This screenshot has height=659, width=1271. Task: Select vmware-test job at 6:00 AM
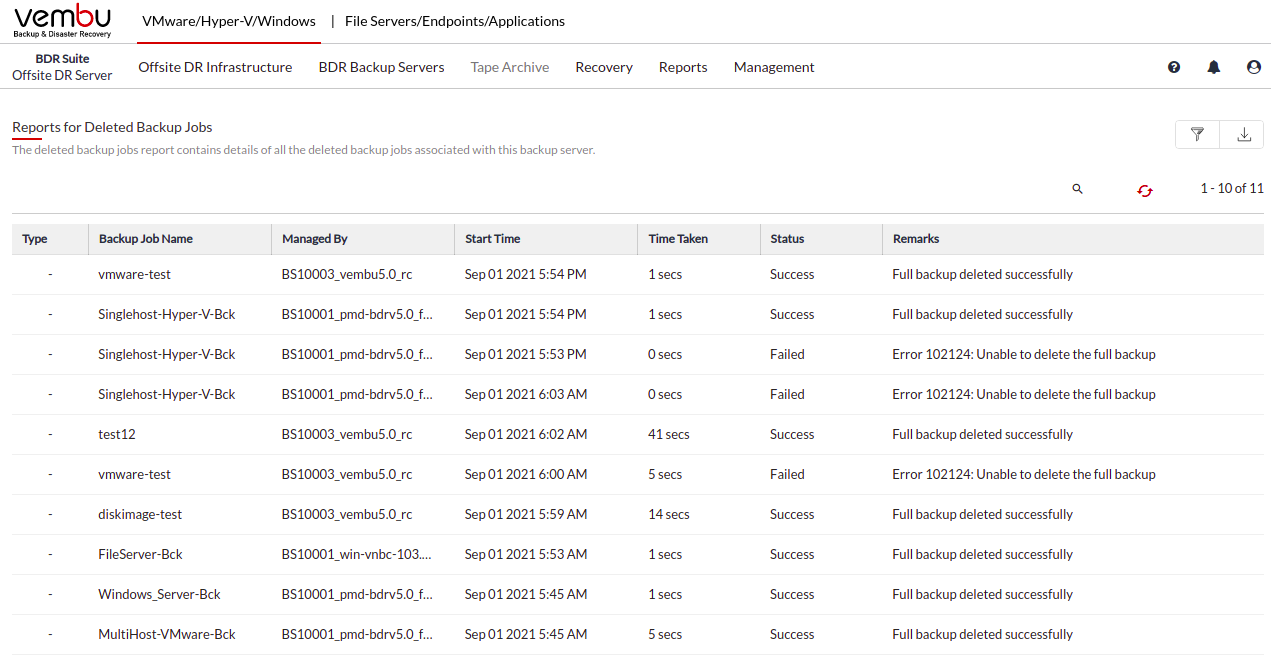point(135,474)
